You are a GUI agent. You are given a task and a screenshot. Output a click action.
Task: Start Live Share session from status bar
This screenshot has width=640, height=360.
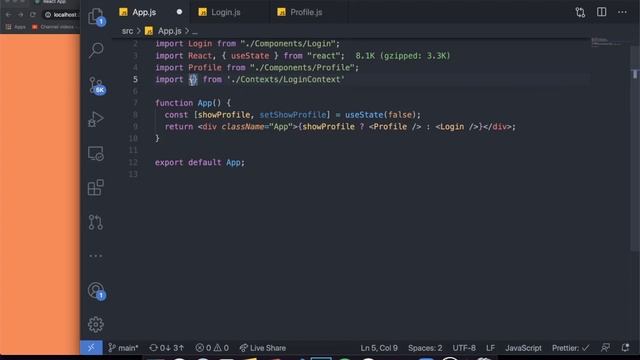point(262,348)
